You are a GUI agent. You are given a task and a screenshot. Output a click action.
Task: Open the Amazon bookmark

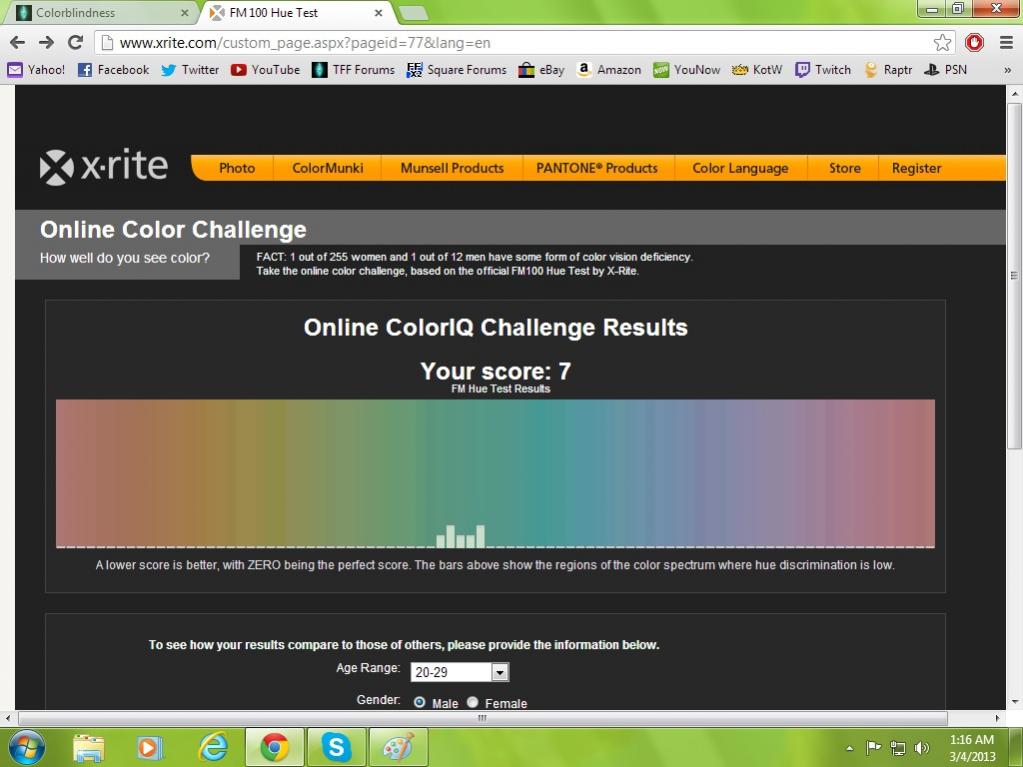pyautogui.click(x=609, y=70)
